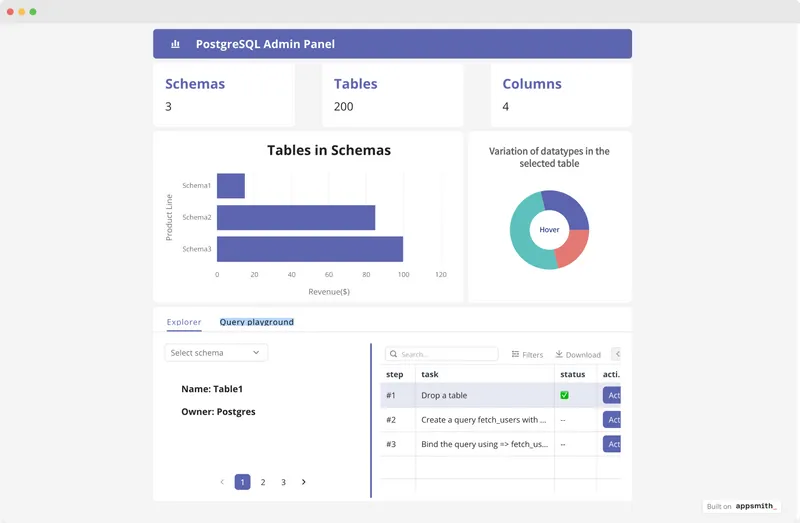Open the Query playground tab
Screen dimensions: 800x523
257,322
